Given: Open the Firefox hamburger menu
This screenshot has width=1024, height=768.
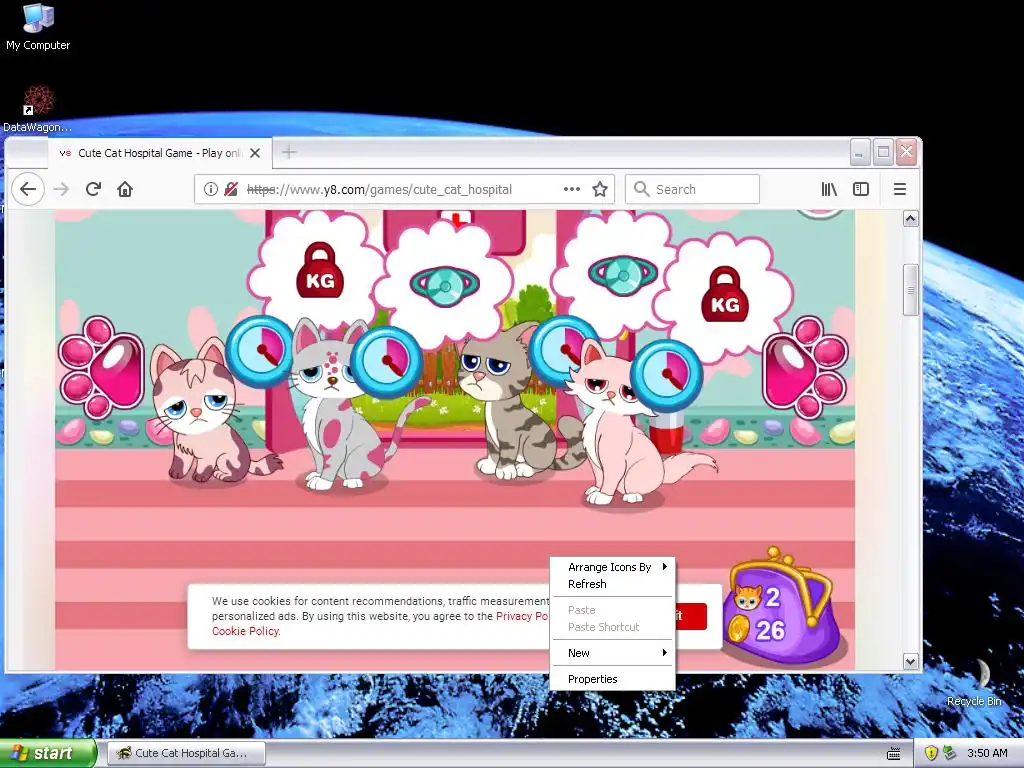Looking at the screenshot, I should [899, 189].
